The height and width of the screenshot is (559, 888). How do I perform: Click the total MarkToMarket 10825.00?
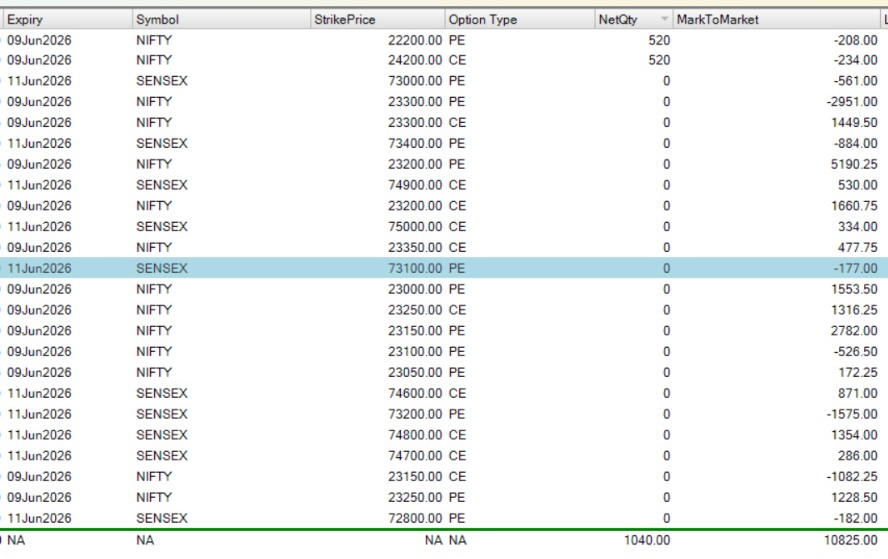[x=851, y=540]
